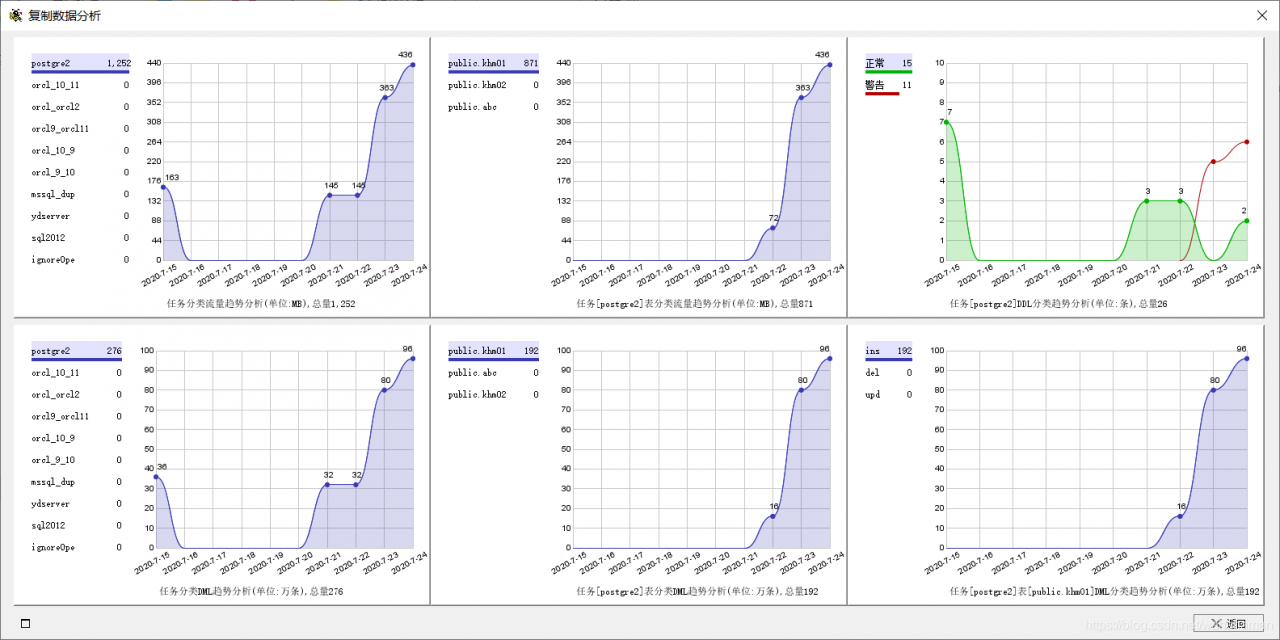This screenshot has height=640, width=1280.
Task: Select mssql_dup in the 流量 task list
Action: 81,194
